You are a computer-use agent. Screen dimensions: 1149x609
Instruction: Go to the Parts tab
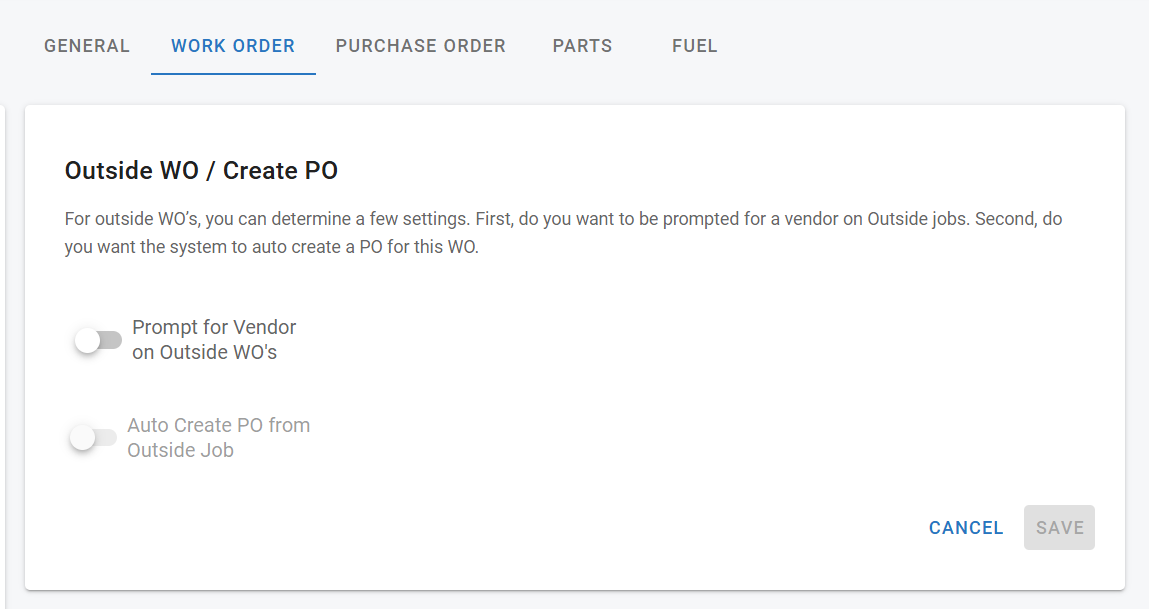coord(582,46)
